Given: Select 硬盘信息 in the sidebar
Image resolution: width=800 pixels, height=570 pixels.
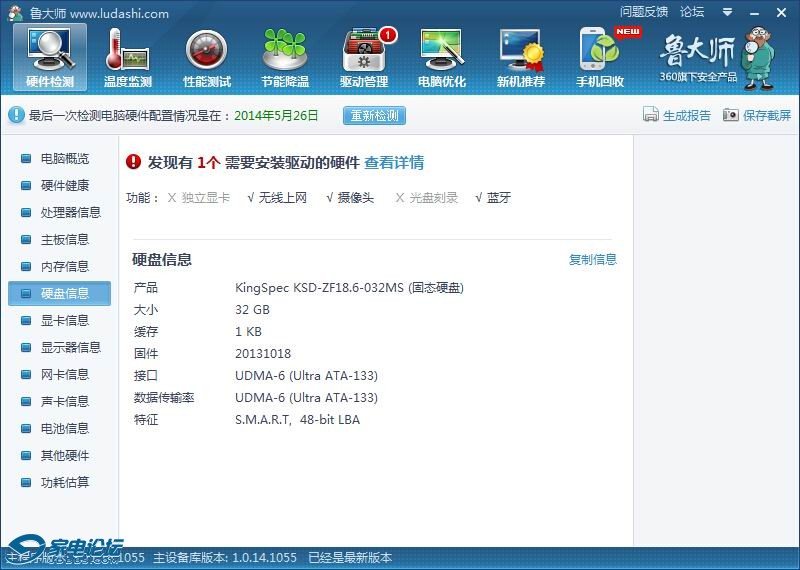Looking at the screenshot, I should click(x=59, y=293).
